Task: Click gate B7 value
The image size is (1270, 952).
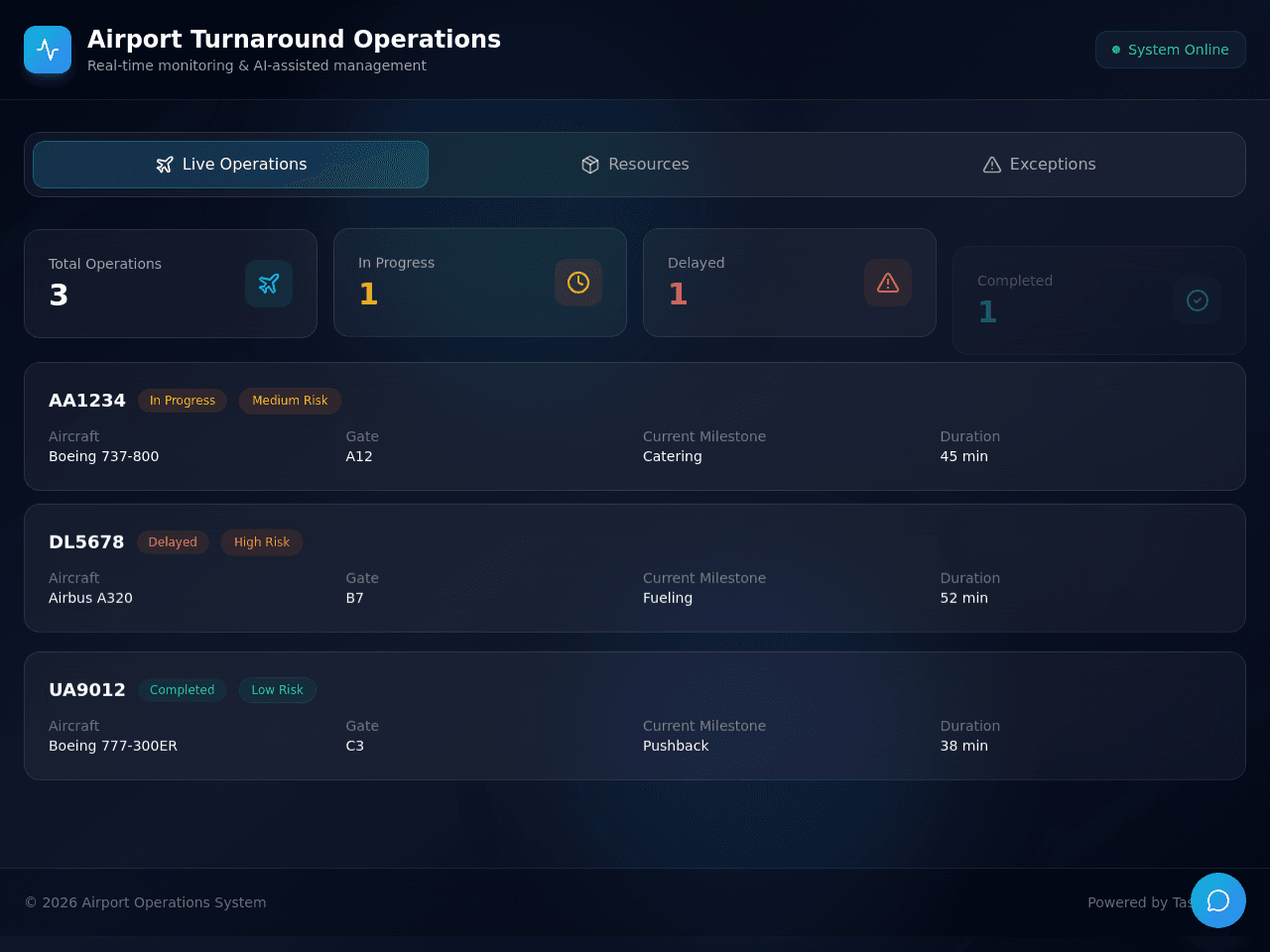Action: (x=355, y=598)
